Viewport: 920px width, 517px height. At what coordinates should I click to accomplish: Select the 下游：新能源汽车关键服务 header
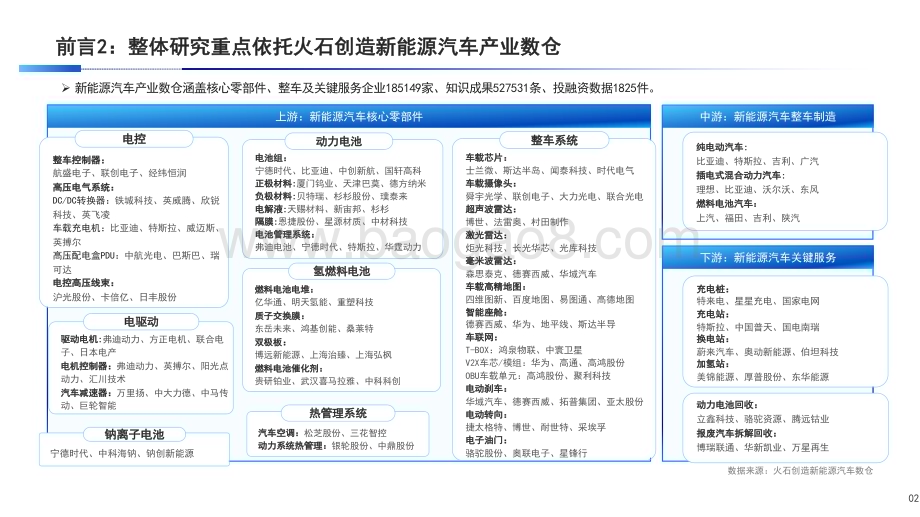[767, 257]
